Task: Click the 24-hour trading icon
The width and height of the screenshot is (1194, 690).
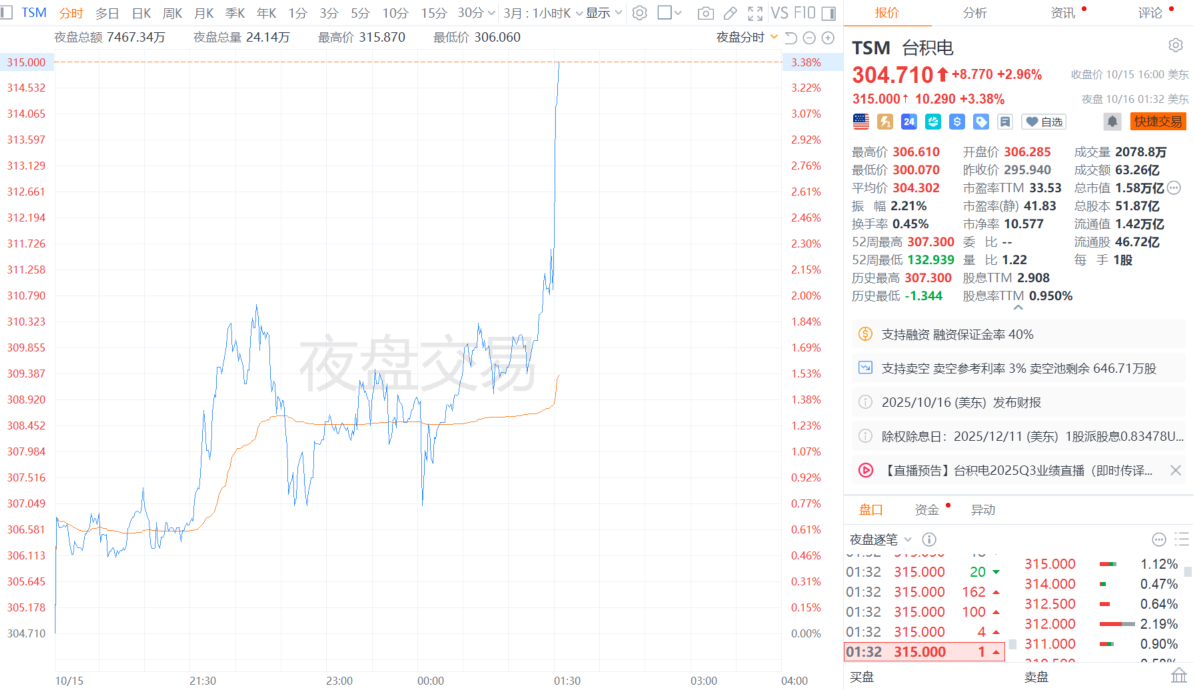Action: (x=909, y=121)
